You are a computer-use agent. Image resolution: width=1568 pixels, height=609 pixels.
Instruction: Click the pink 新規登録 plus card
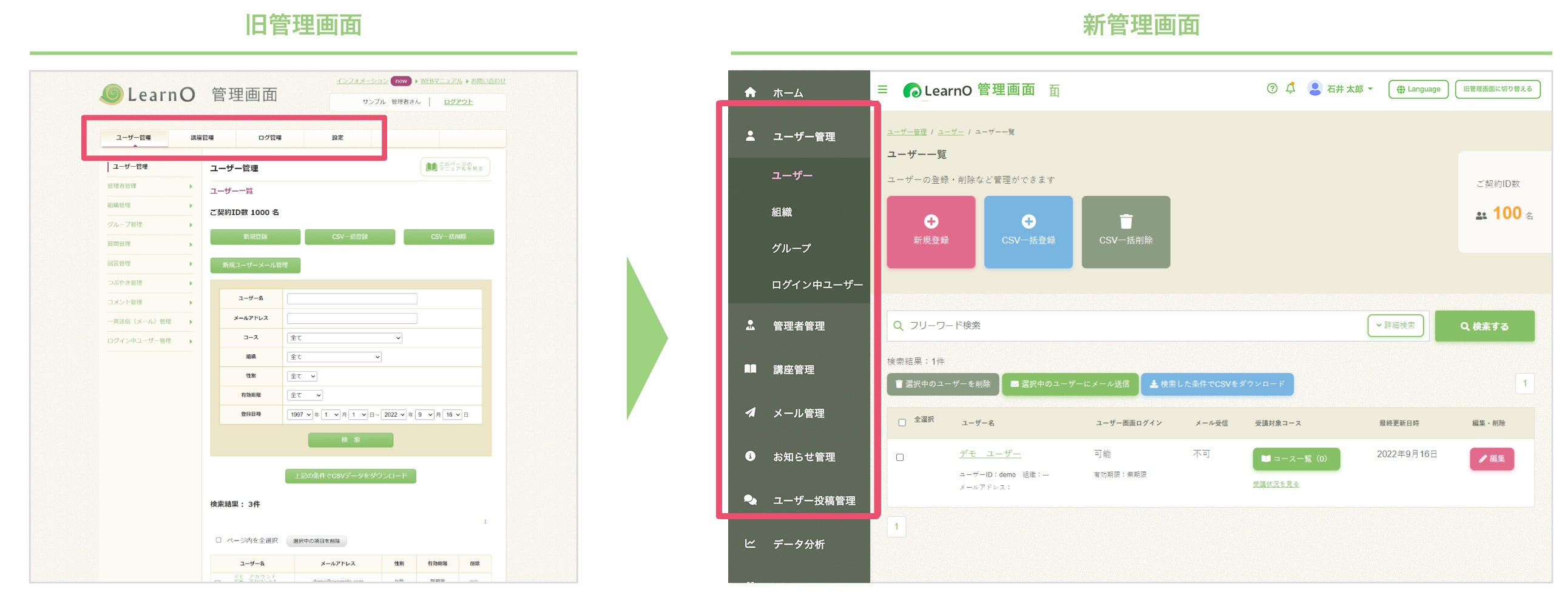point(931,232)
